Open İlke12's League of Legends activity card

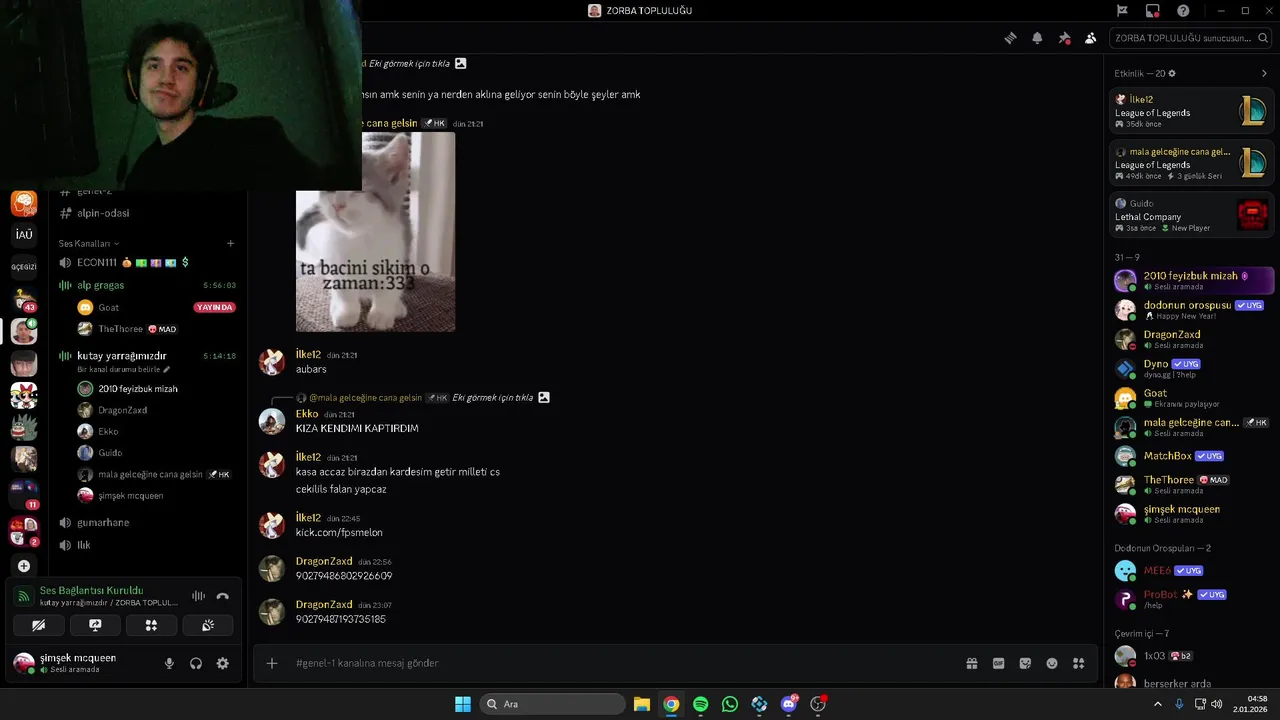(1192, 111)
